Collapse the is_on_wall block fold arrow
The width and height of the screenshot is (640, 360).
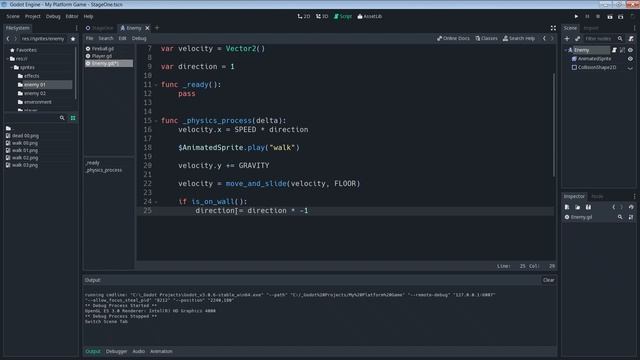(156, 202)
